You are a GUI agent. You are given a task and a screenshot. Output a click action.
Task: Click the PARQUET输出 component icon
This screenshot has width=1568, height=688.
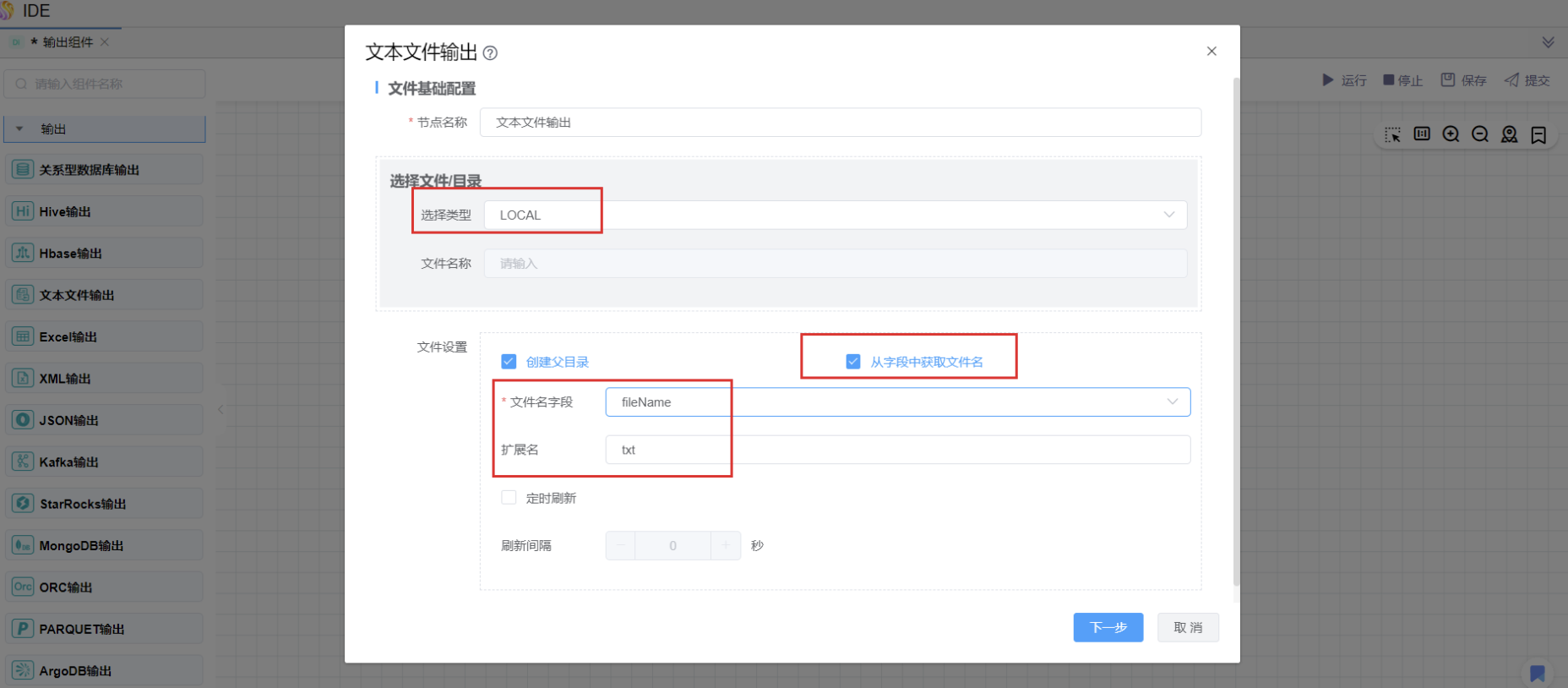pyautogui.click(x=23, y=629)
